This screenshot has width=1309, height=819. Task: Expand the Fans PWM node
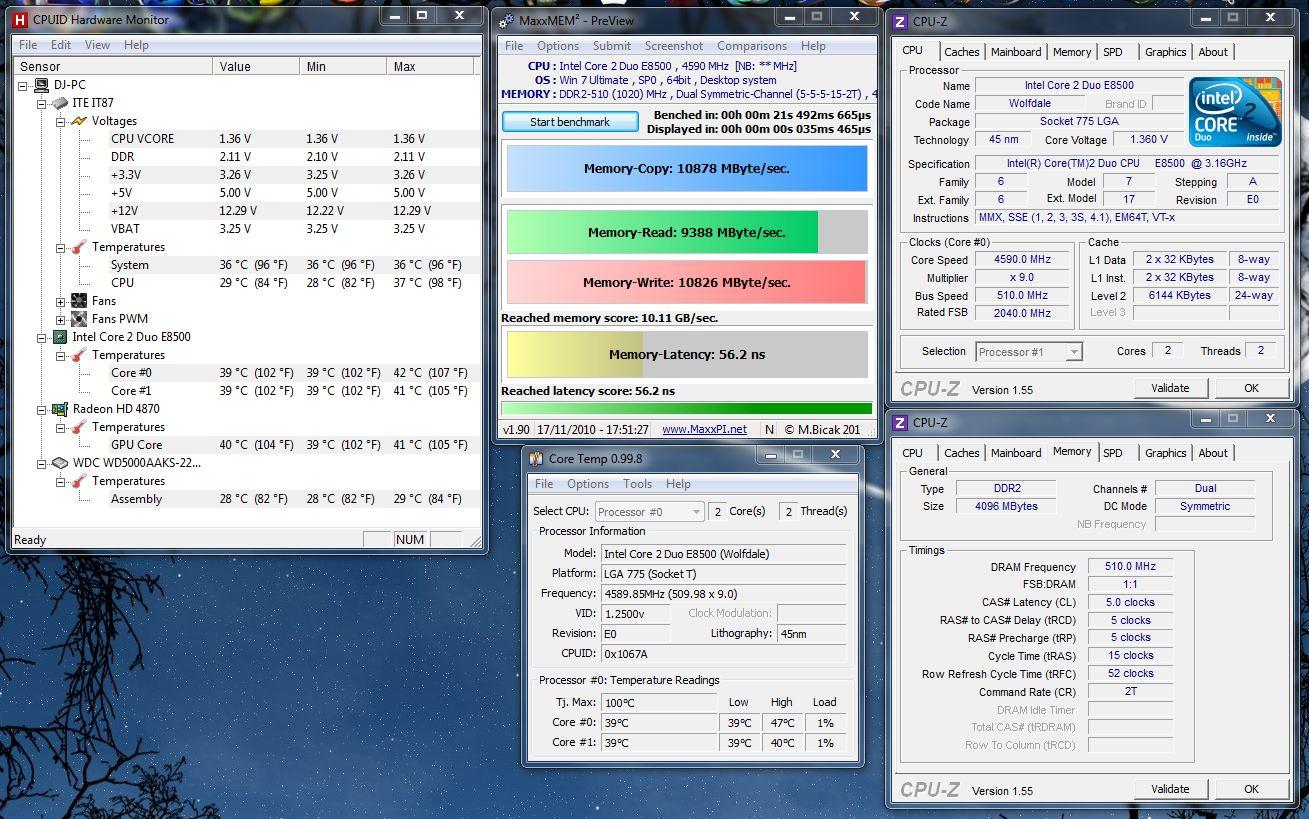(x=60, y=319)
